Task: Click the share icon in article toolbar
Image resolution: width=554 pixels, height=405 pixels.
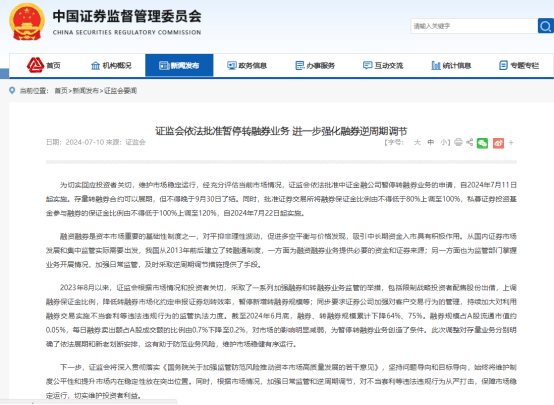Action: [x=470, y=142]
